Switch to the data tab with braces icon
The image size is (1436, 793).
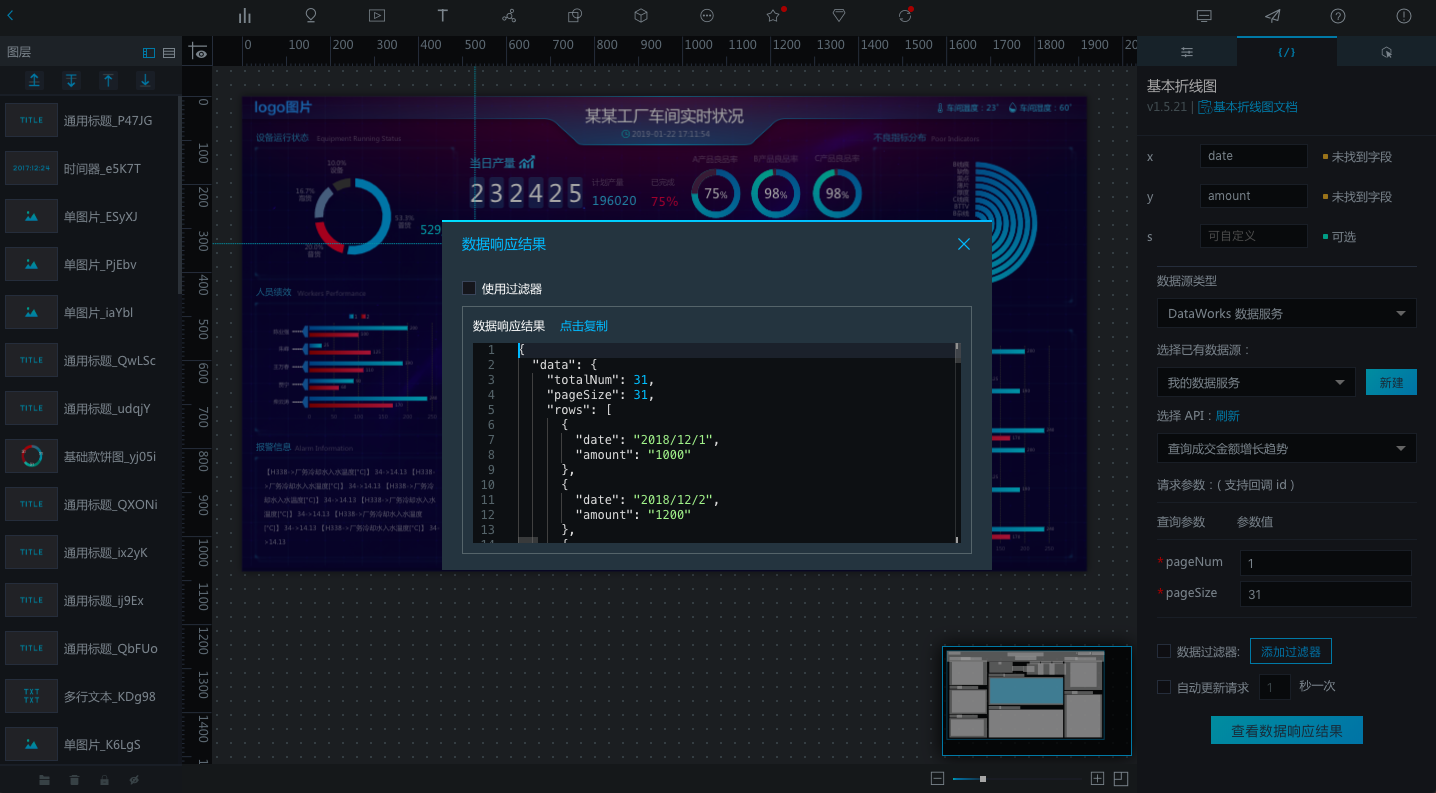pos(1286,52)
